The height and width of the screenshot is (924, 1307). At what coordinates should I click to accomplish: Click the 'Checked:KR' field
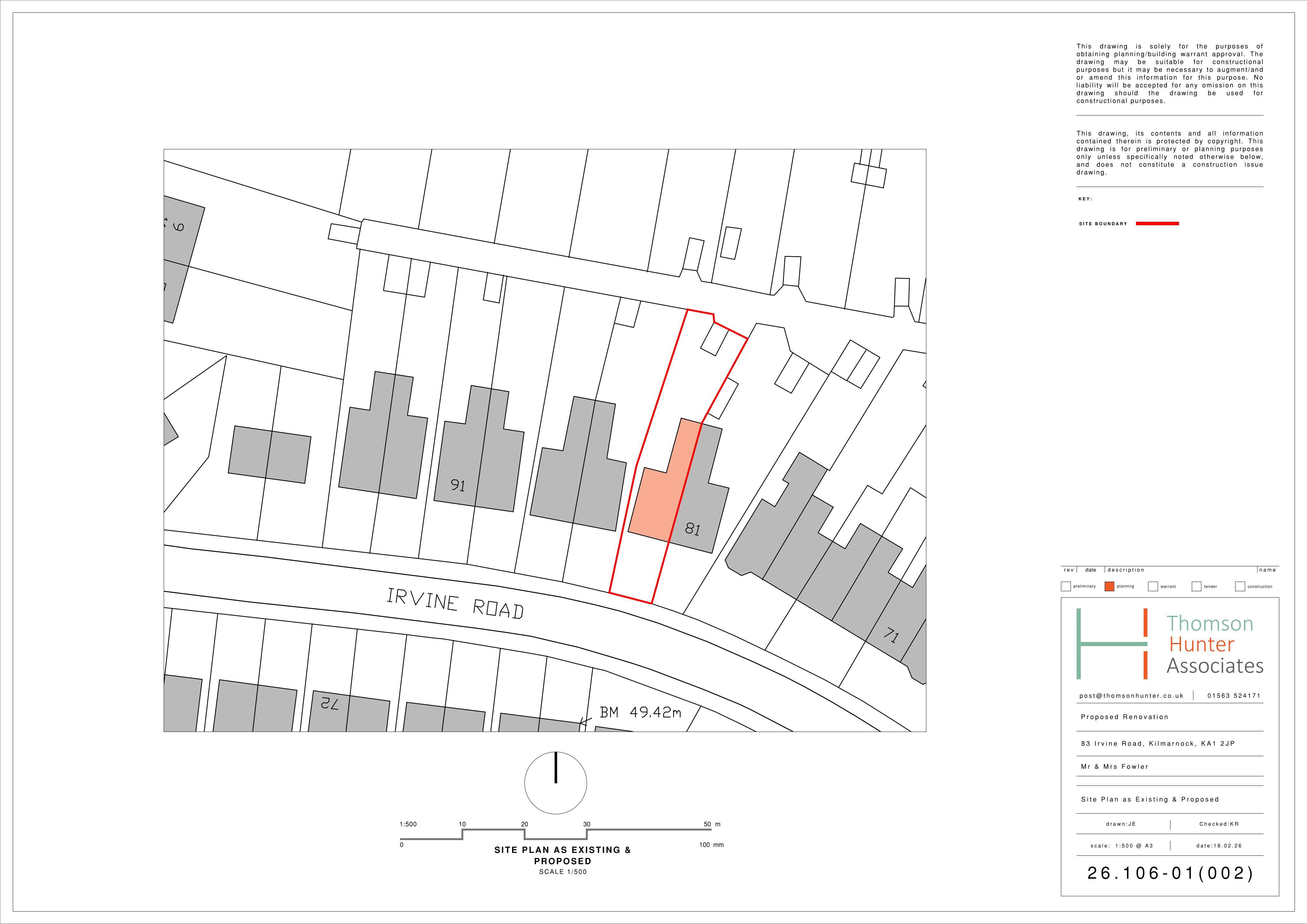click(x=1219, y=824)
